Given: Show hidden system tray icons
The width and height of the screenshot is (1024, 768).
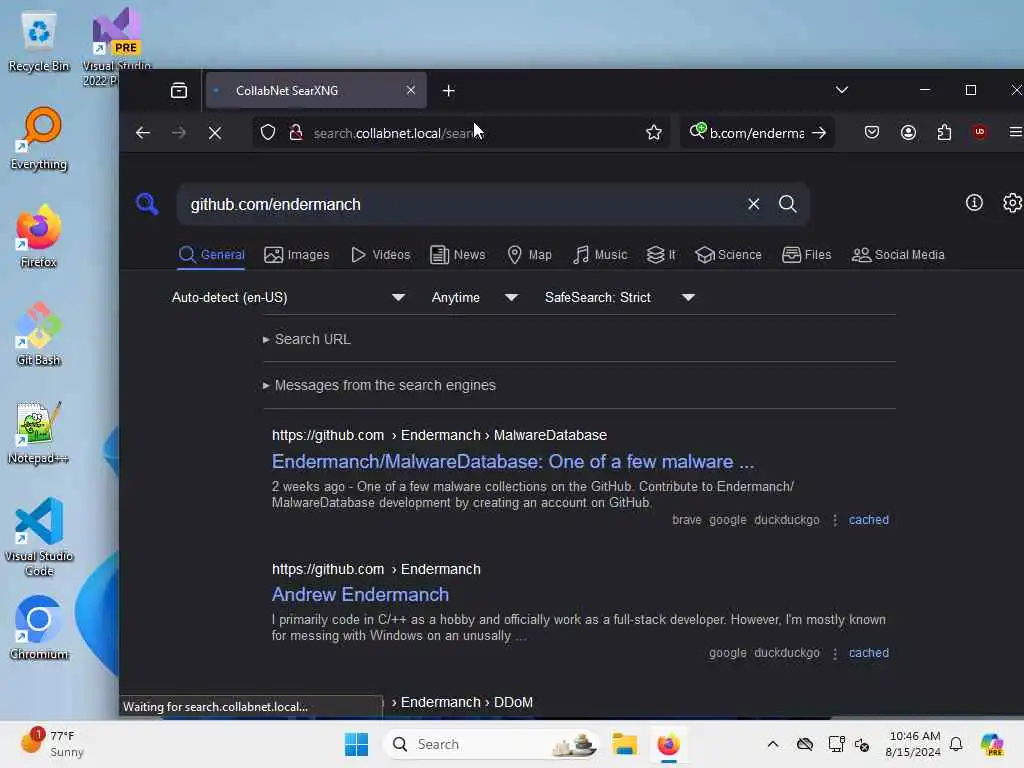Looking at the screenshot, I should pyautogui.click(x=773, y=744).
